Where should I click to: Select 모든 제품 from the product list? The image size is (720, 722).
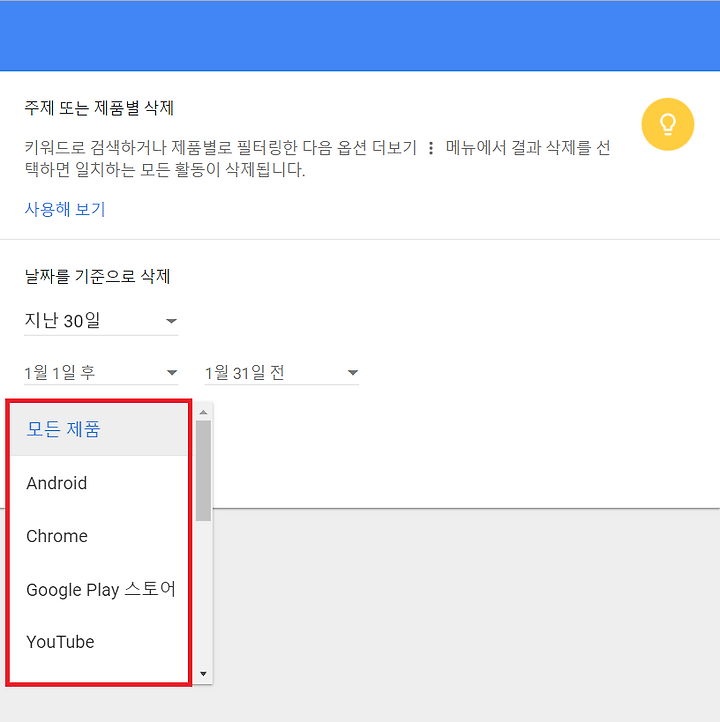[99, 430]
